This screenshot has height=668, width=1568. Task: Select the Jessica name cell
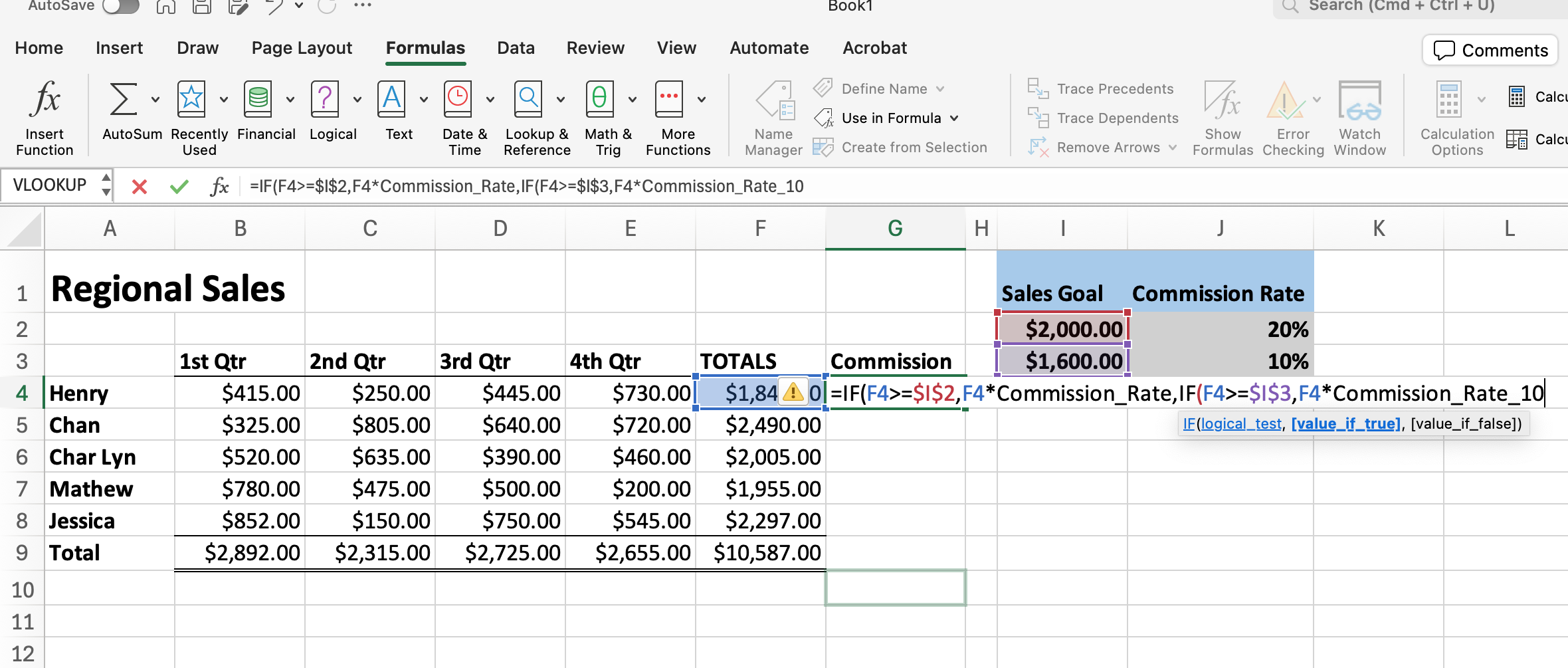[110, 520]
